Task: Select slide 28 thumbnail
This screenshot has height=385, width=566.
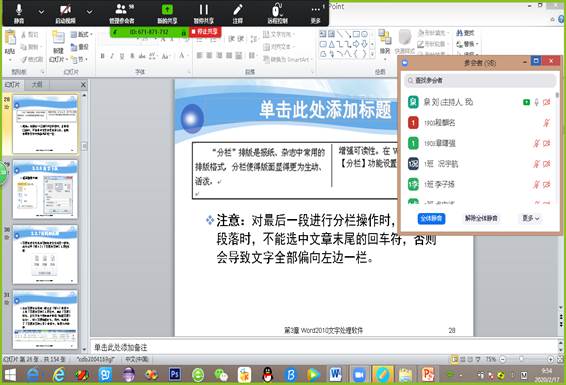Action: pyautogui.click(x=45, y=124)
